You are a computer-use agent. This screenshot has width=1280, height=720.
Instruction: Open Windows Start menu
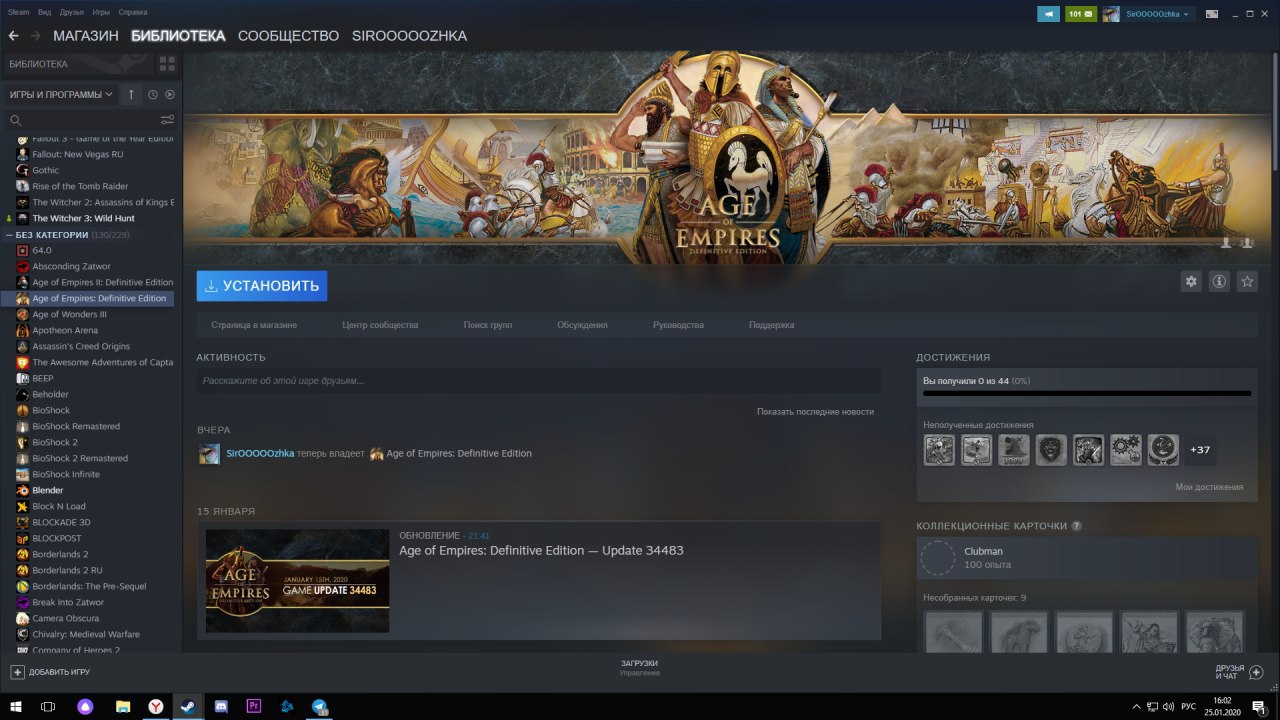[15, 706]
